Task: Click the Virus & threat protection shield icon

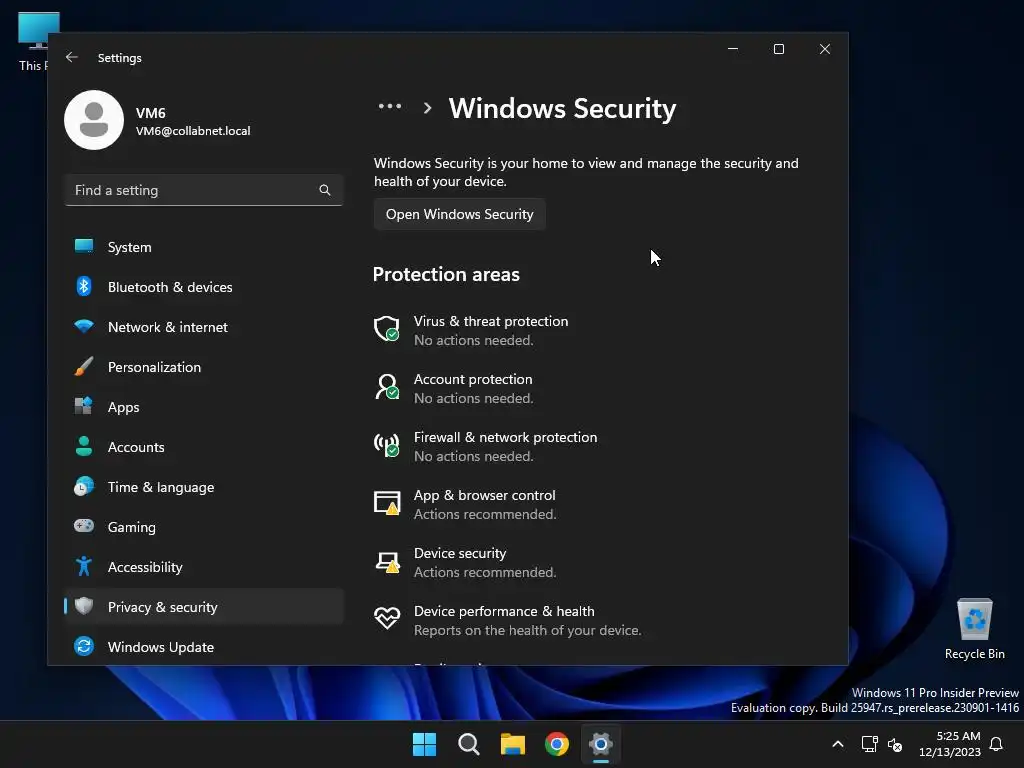Action: coord(387,328)
